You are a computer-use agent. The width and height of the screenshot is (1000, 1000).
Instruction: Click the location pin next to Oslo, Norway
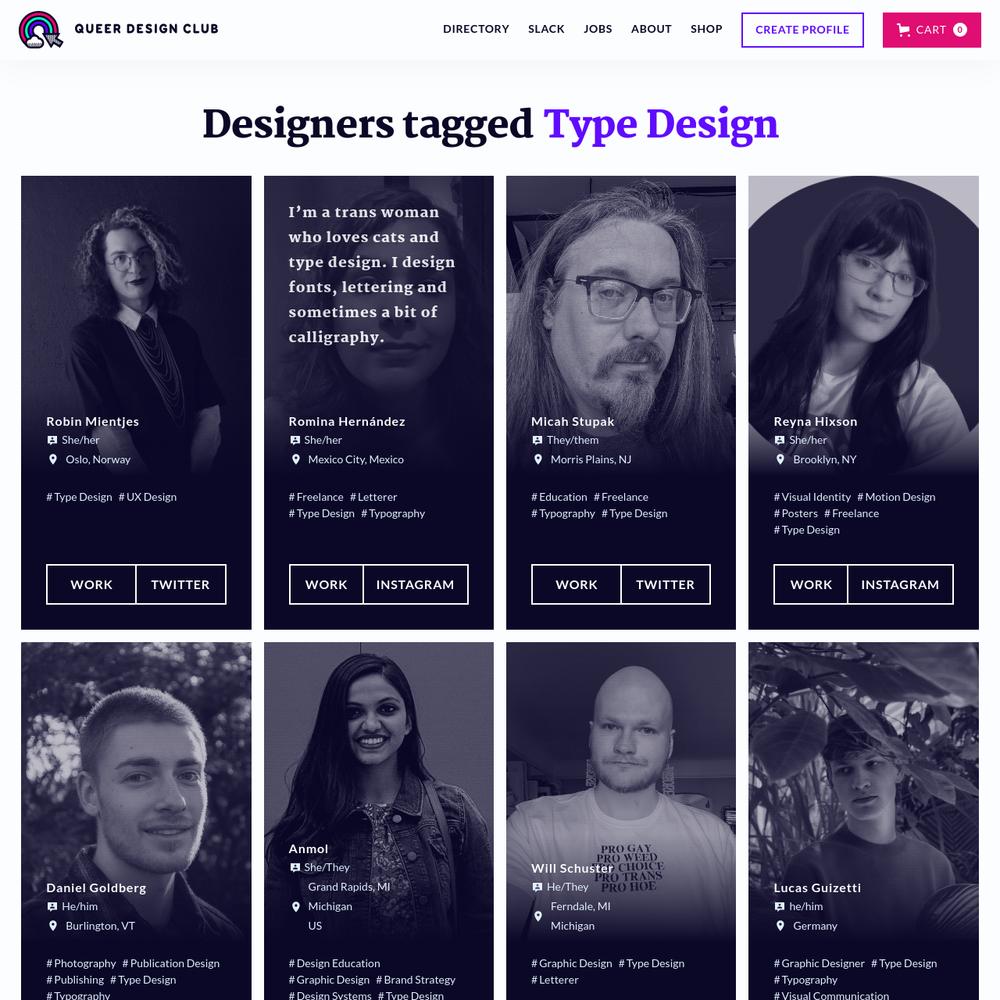point(53,459)
